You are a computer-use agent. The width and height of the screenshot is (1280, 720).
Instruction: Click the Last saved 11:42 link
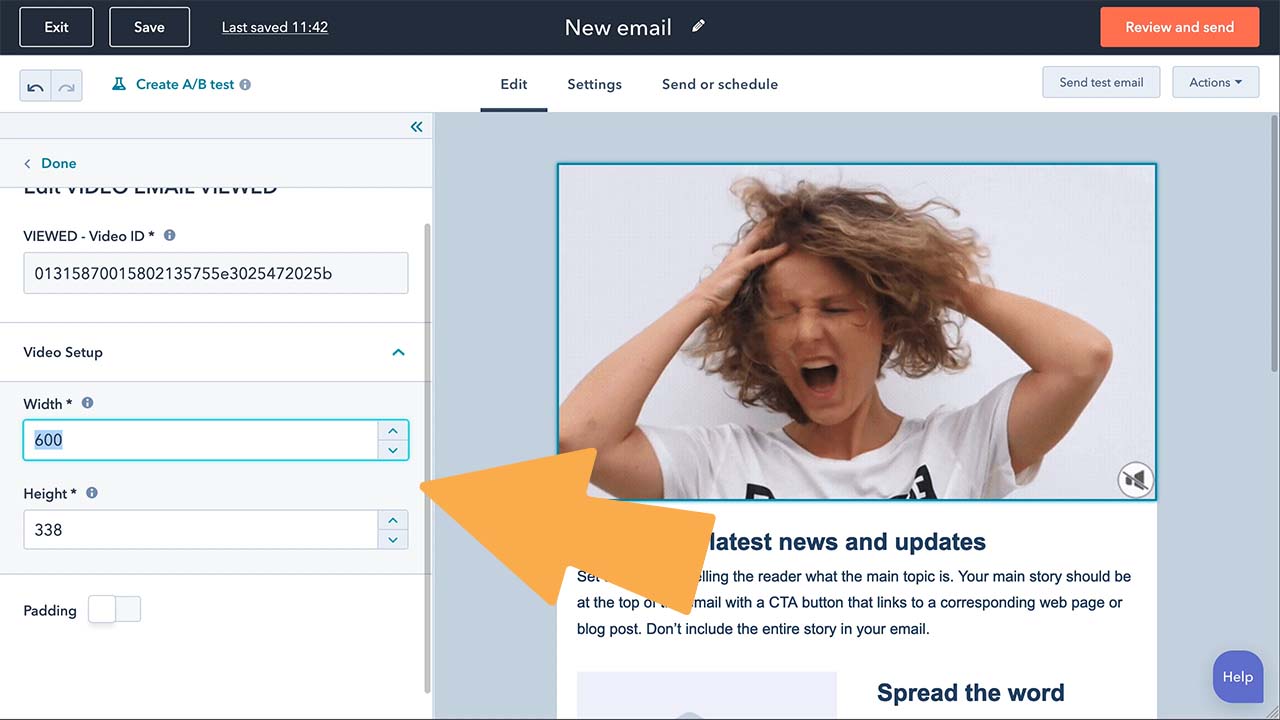[275, 27]
